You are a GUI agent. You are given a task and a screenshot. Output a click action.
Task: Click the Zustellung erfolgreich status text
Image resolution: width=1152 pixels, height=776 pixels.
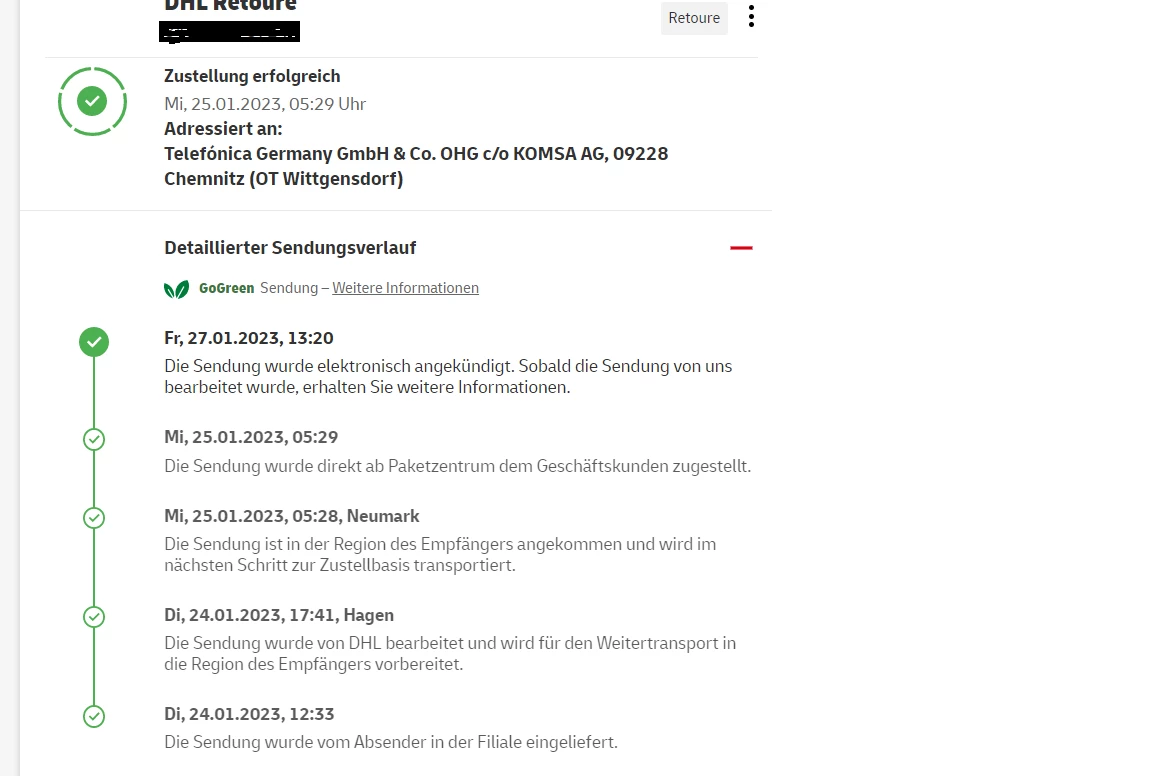point(252,76)
